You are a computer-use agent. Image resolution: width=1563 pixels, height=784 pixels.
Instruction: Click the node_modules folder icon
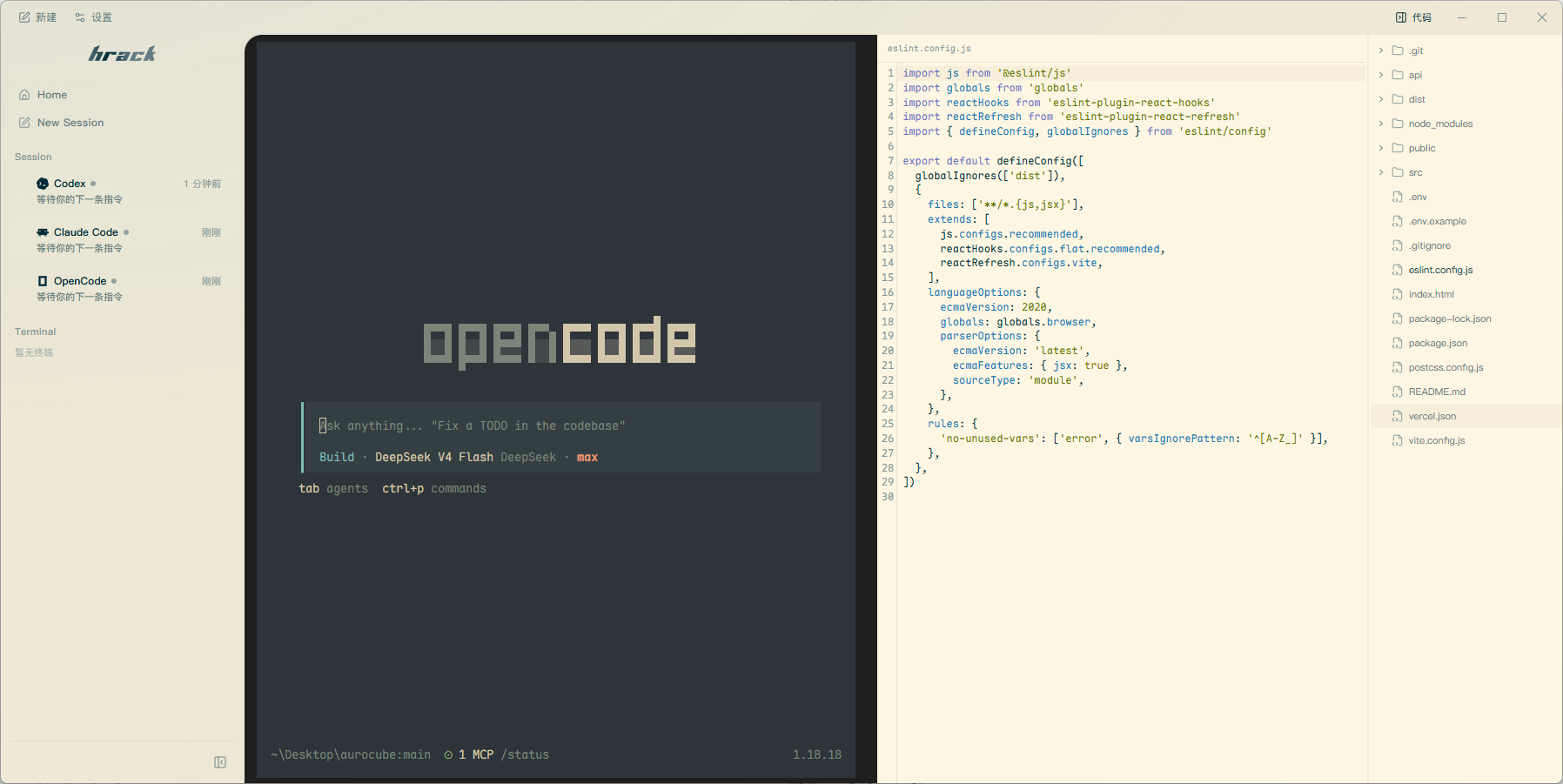pos(1398,124)
